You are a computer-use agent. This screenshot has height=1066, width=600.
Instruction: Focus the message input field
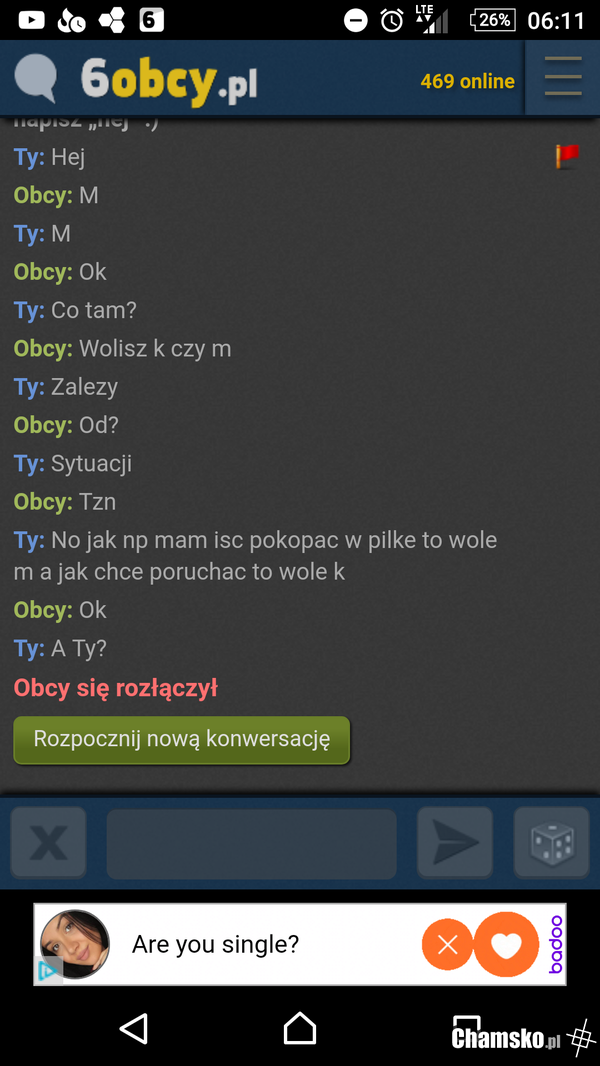pyautogui.click(x=251, y=844)
